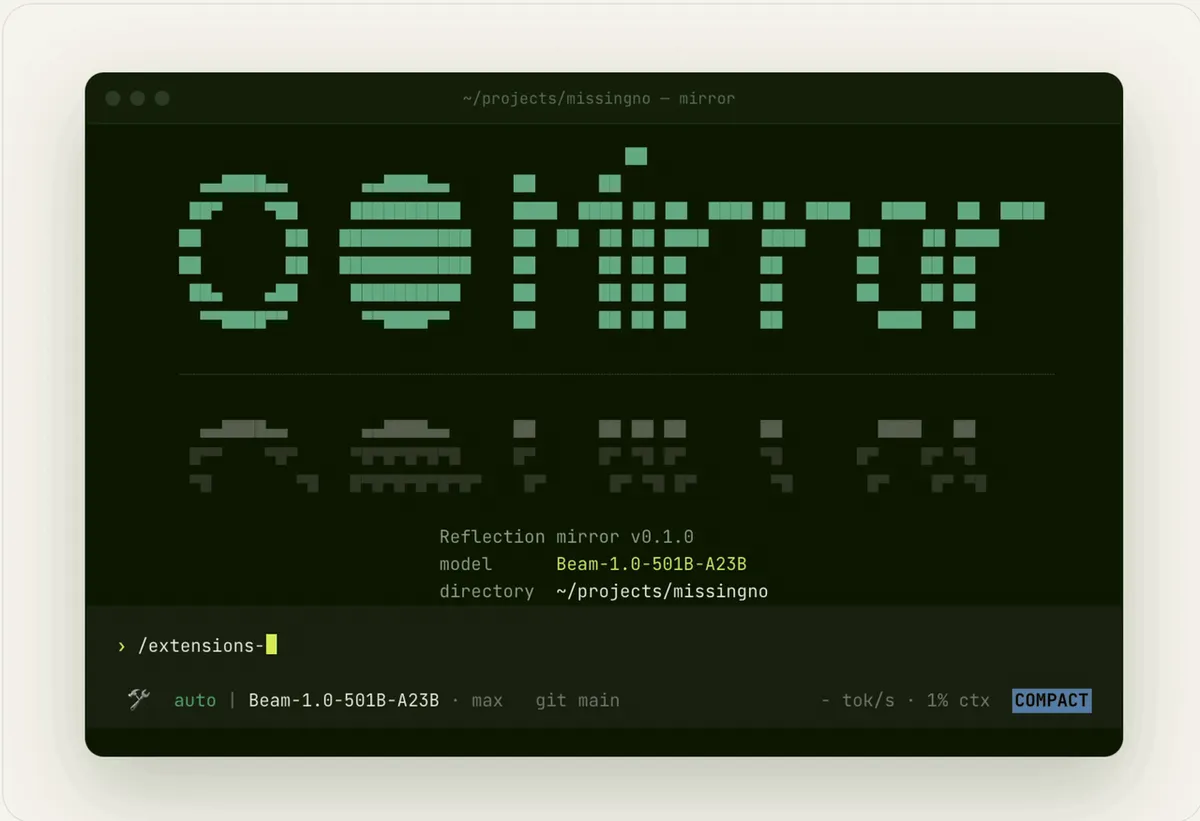Click the yellow block cursor after /extensions-
1200x821 pixels.
tap(271, 645)
